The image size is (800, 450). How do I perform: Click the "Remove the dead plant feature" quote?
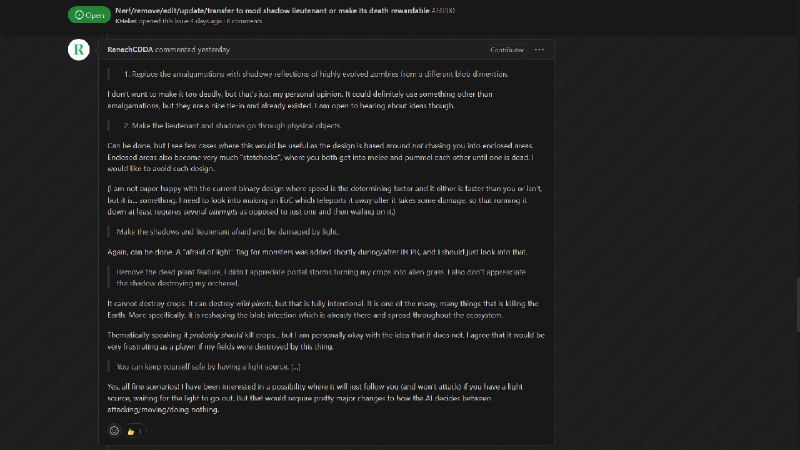point(320,276)
